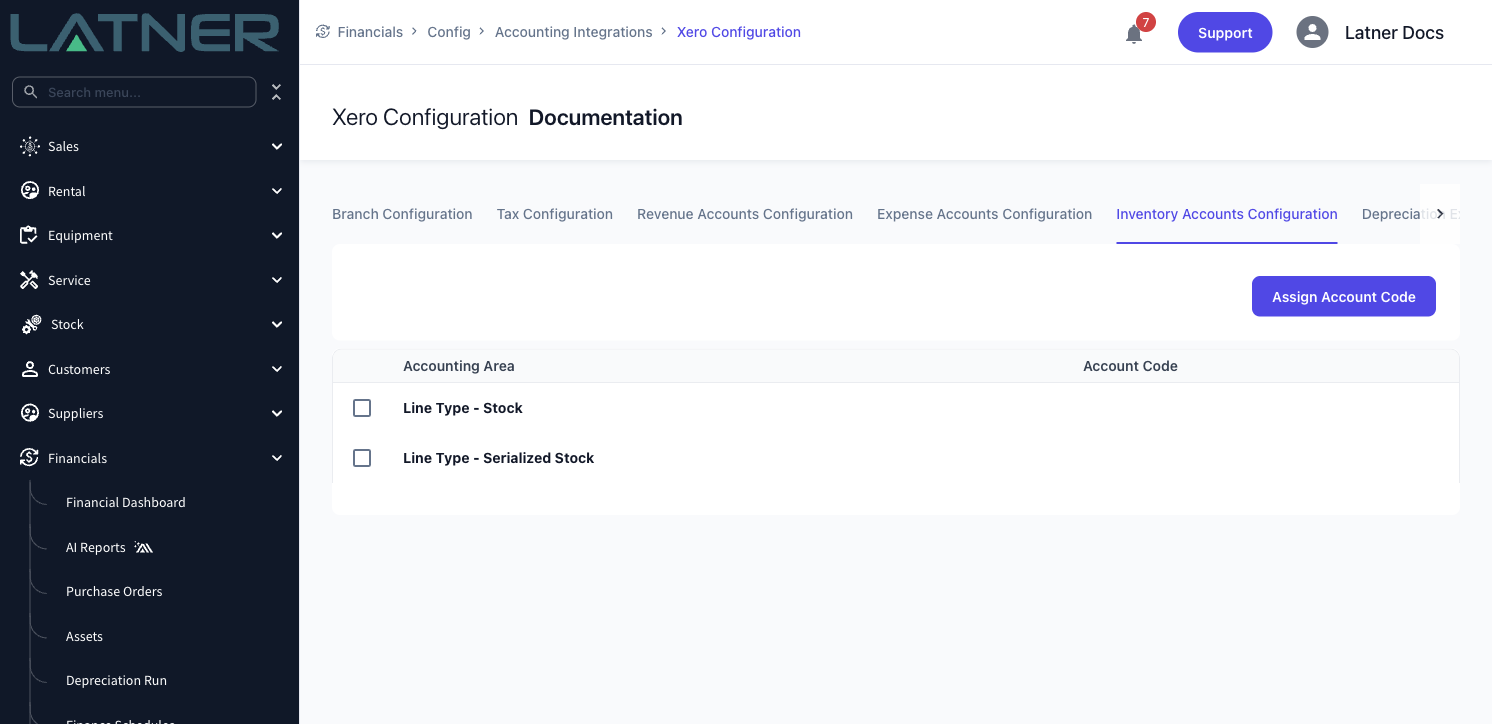Click the Sales menu icon

(x=30, y=146)
